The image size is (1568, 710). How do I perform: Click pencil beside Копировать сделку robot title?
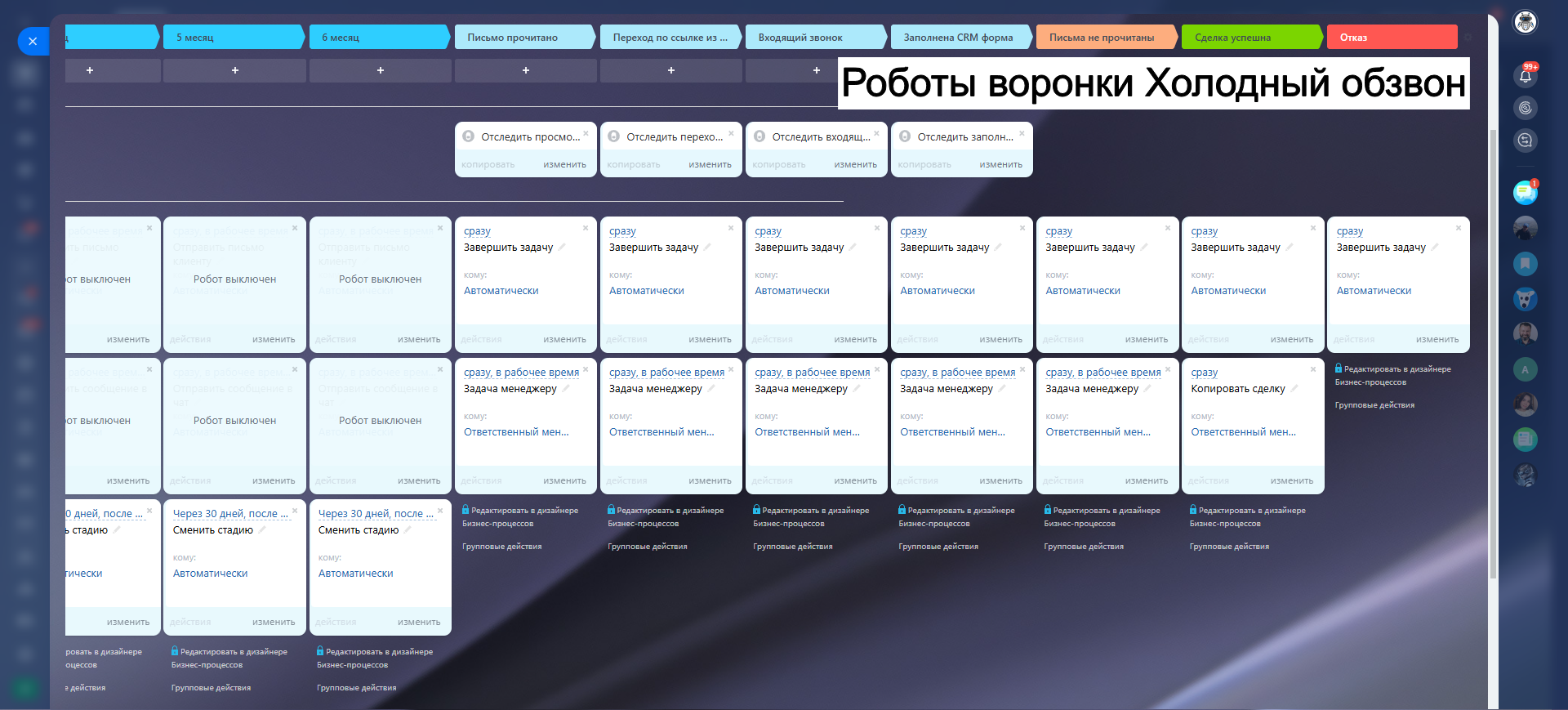(x=1294, y=388)
